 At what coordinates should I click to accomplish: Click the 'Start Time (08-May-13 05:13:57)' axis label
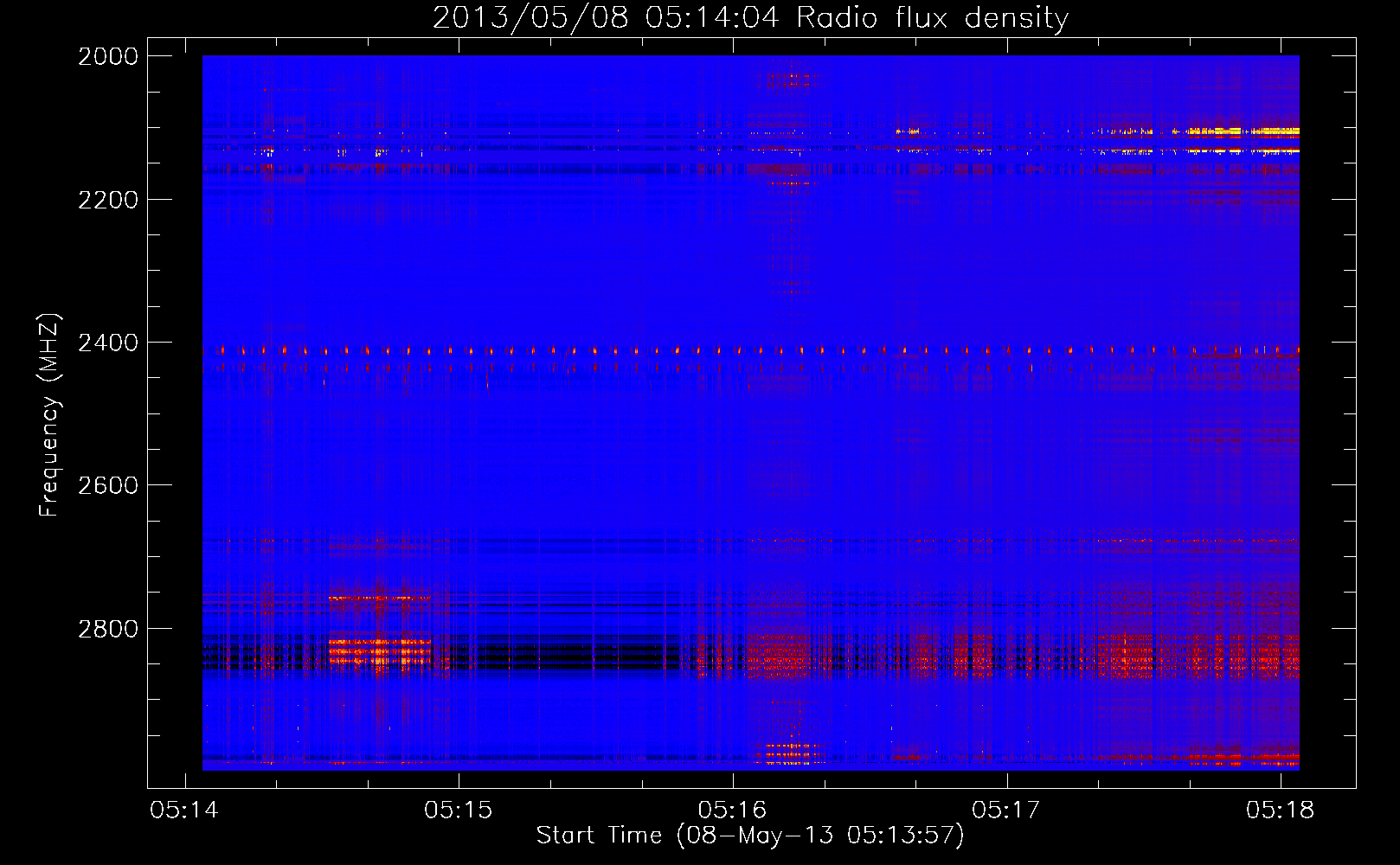pos(749,836)
